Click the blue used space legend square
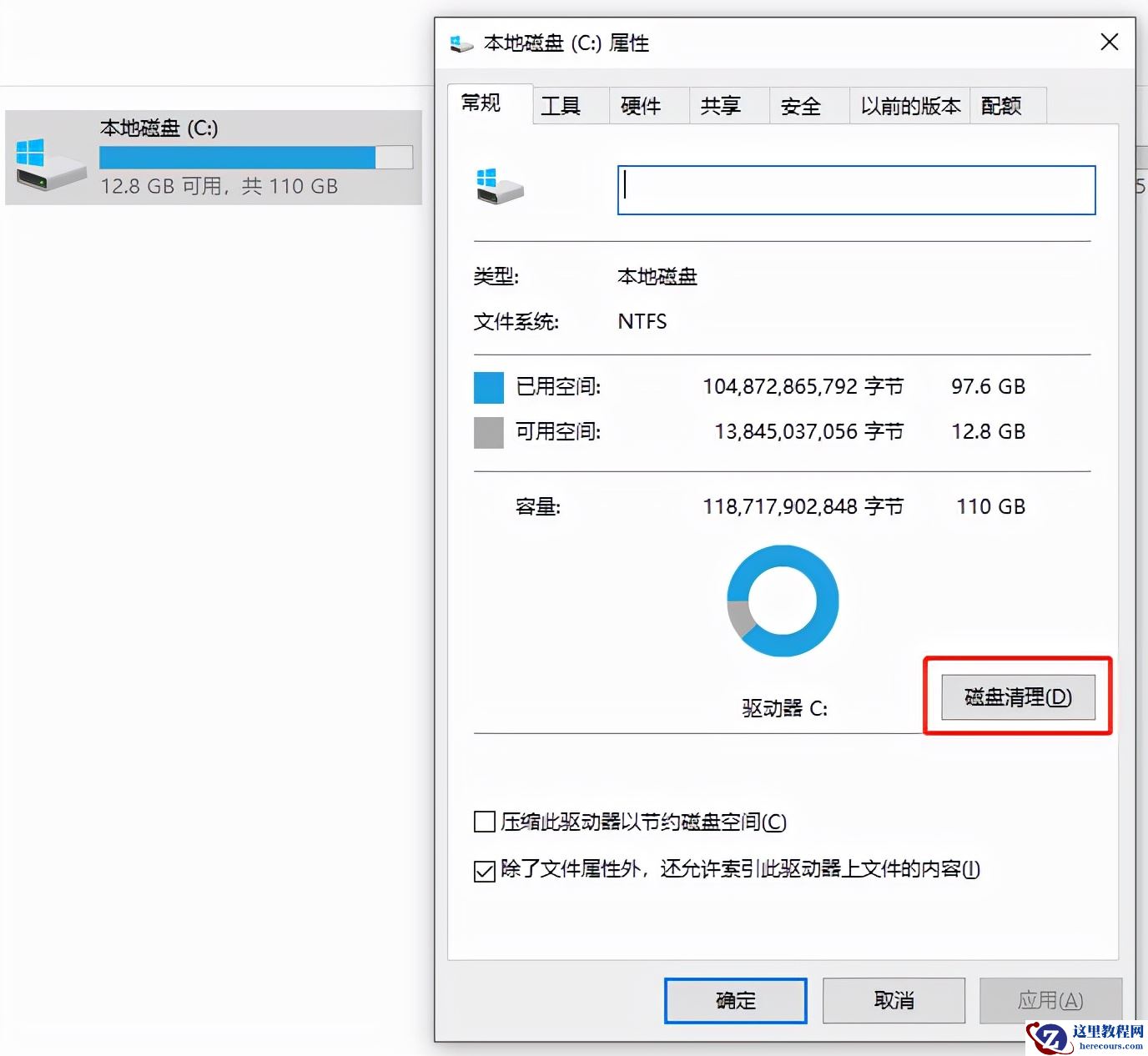Viewport: 1148px width, 1056px height. click(488, 387)
